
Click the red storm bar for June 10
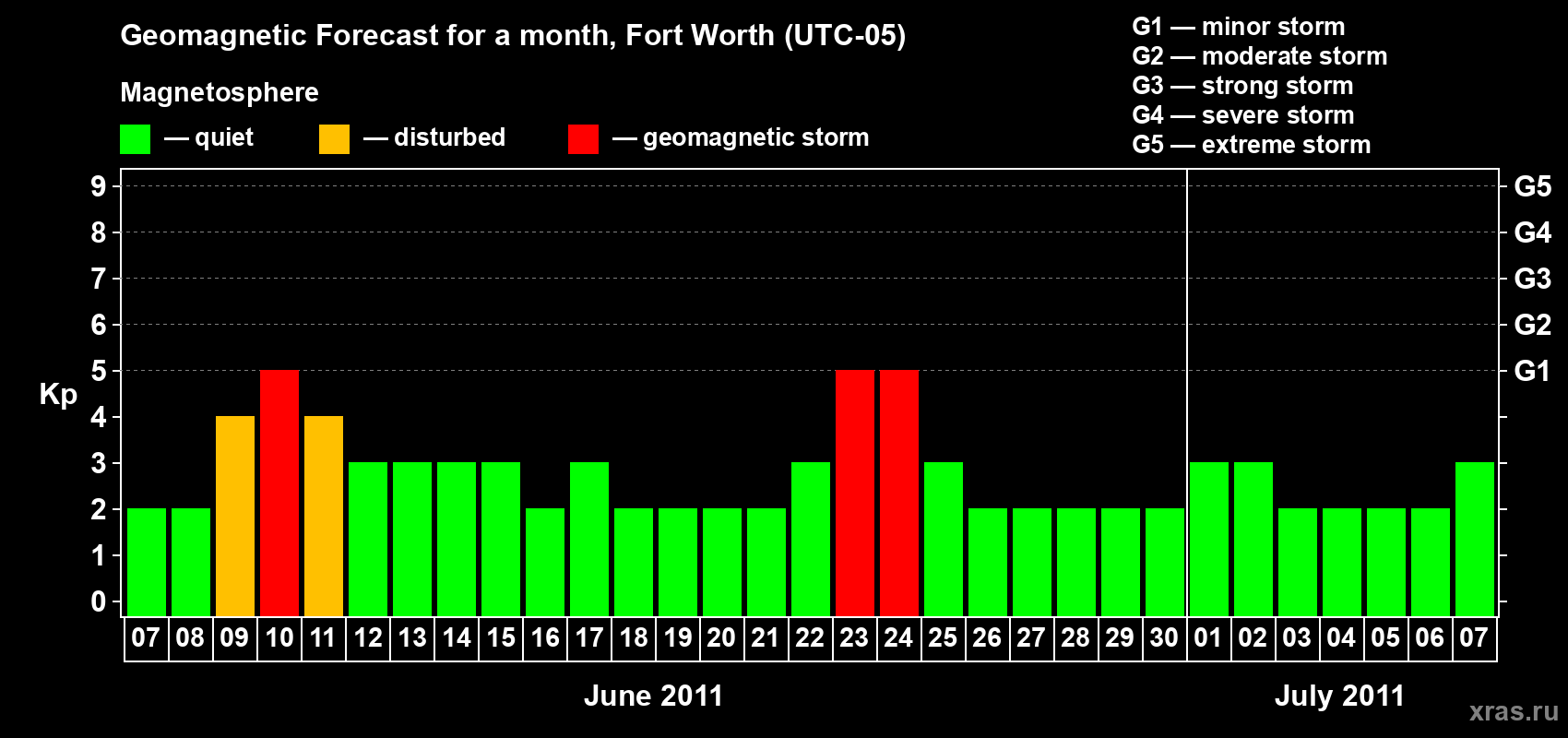click(279, 494)
